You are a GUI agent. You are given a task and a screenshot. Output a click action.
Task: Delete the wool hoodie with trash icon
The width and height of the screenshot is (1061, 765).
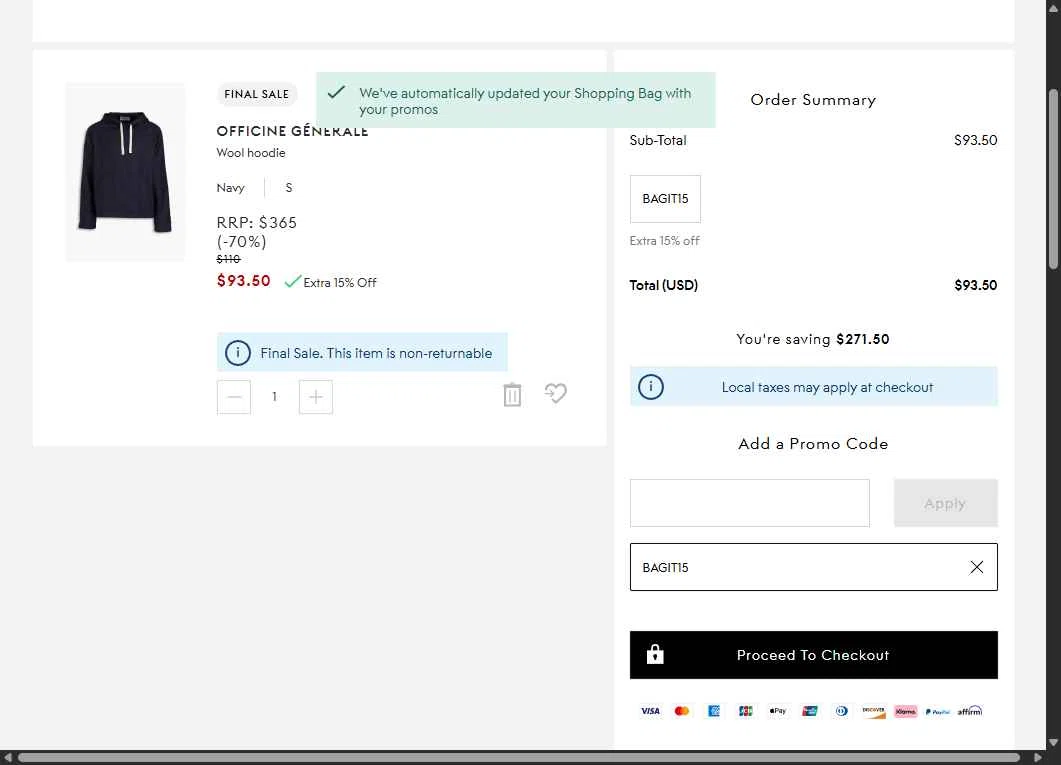512,394
